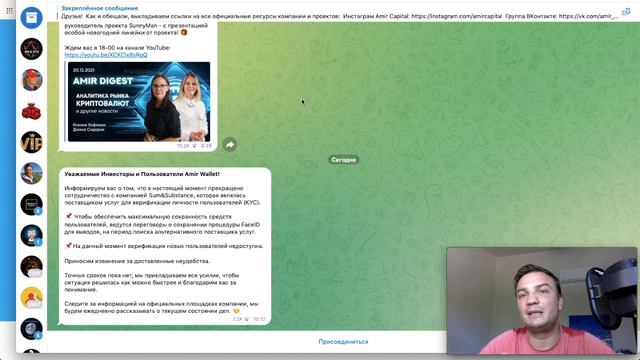
Task: Open the moon planet avatar chat
Action: (x=31, y=329)
